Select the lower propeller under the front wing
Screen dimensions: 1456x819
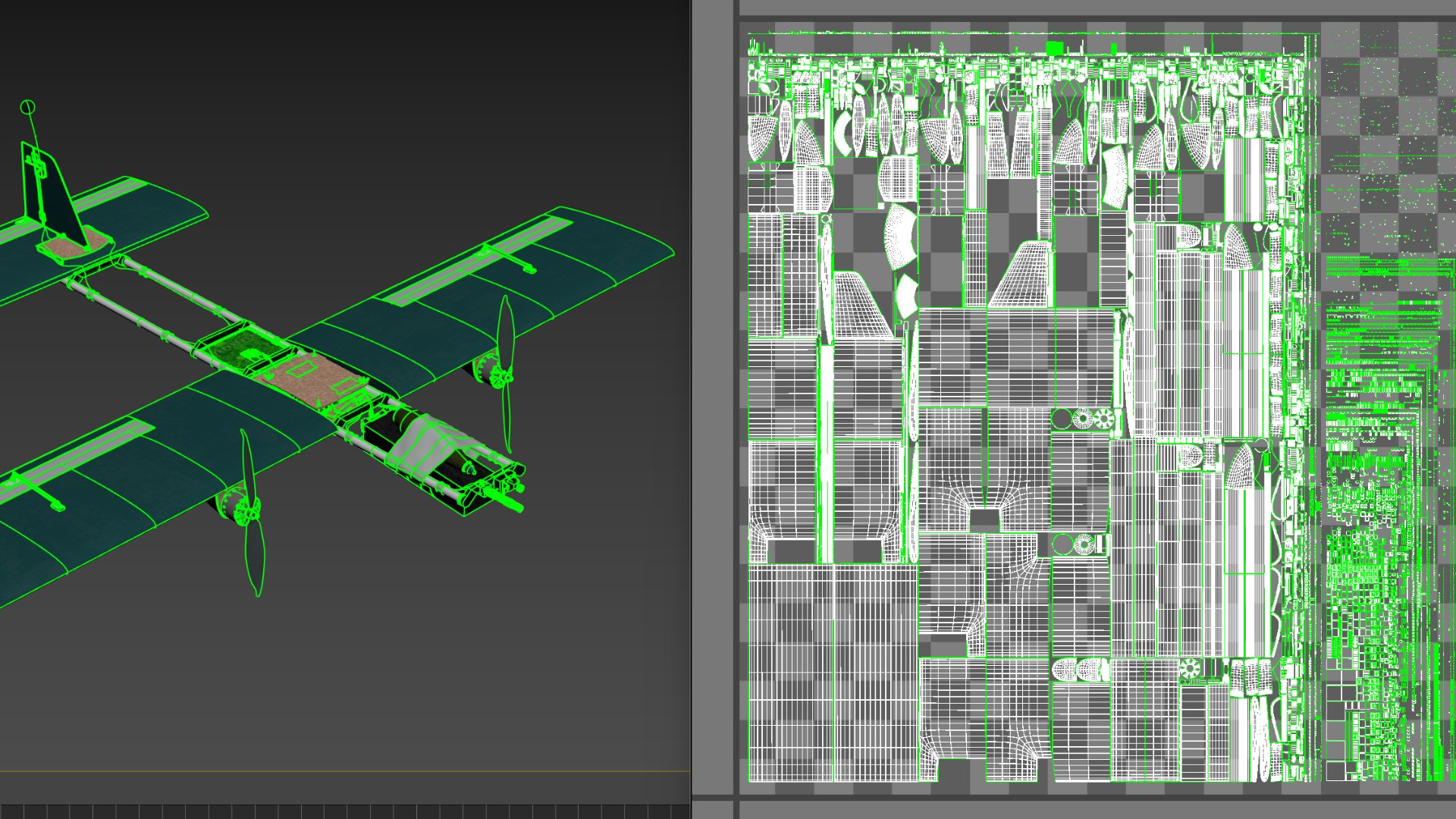pyautogui.click(x=252, y=513)
